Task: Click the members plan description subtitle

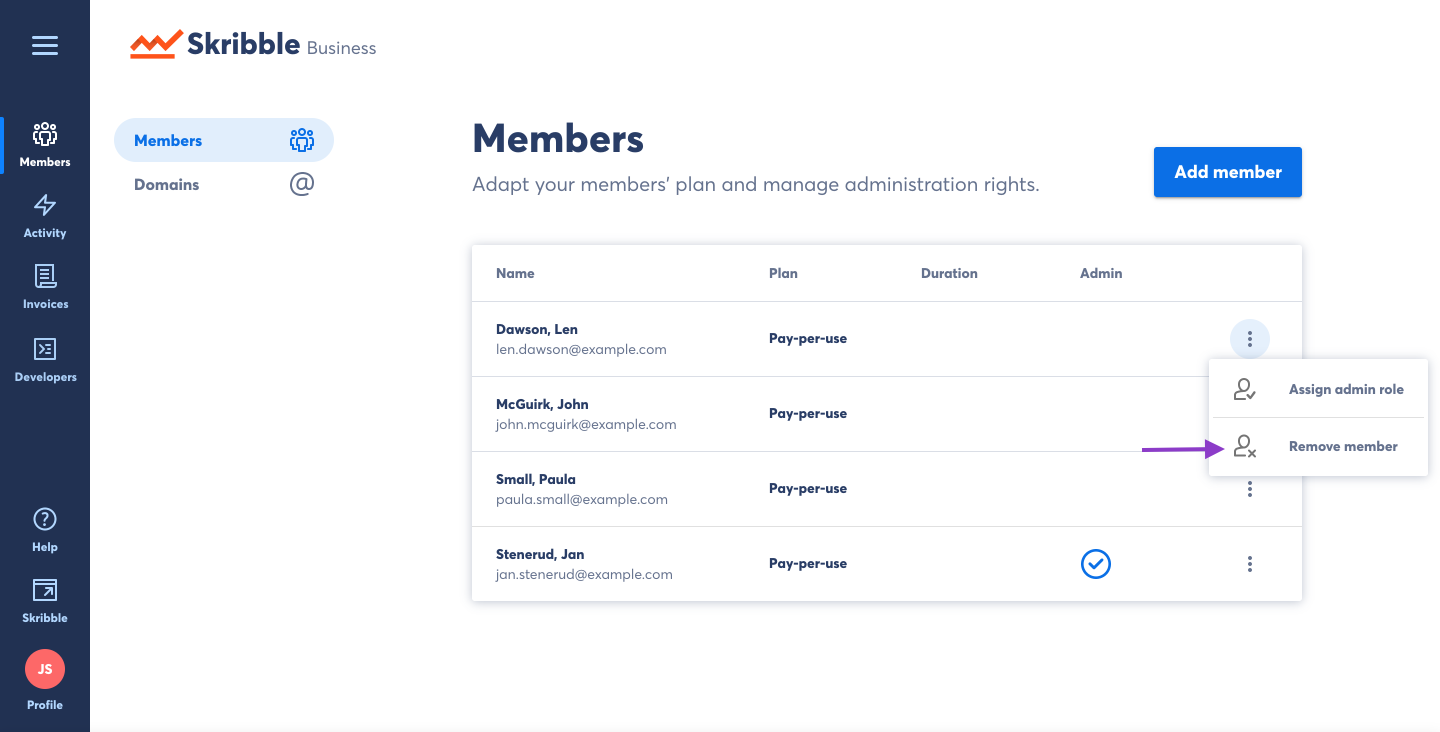Action: (x=756, y=185)
